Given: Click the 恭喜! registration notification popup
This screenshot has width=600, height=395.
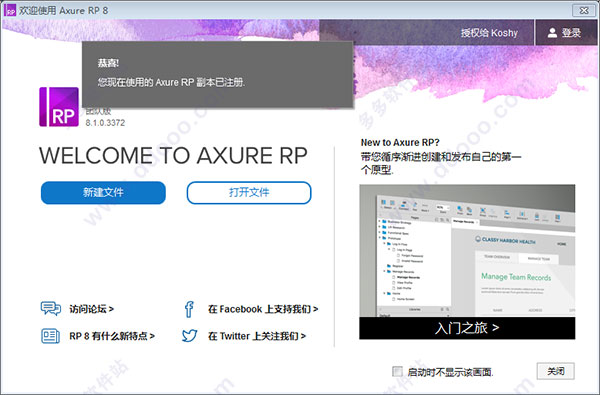Looking at the screenshot, I should [217, 75].
